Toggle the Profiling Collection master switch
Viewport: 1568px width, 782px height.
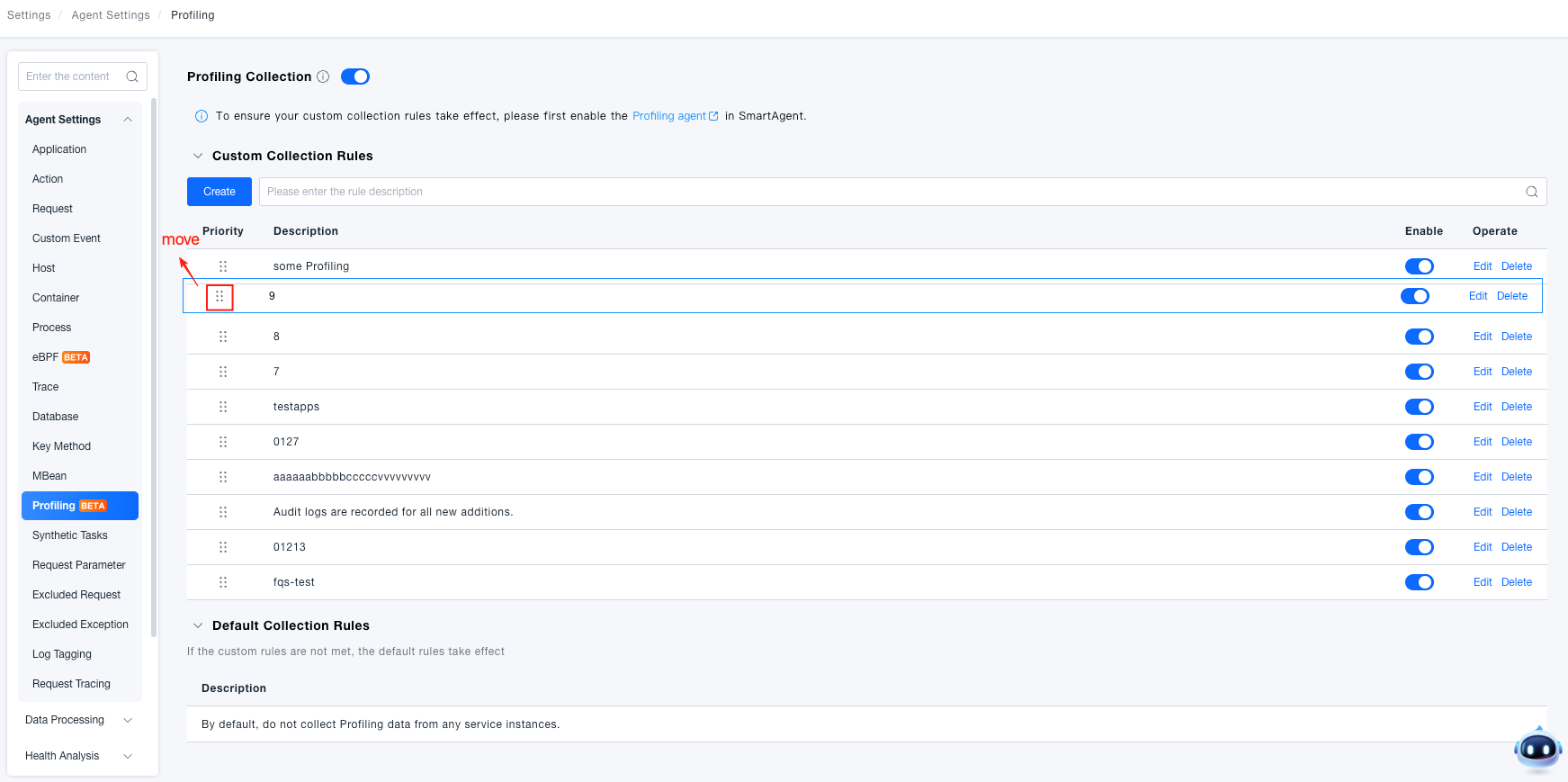pos(355,76)
